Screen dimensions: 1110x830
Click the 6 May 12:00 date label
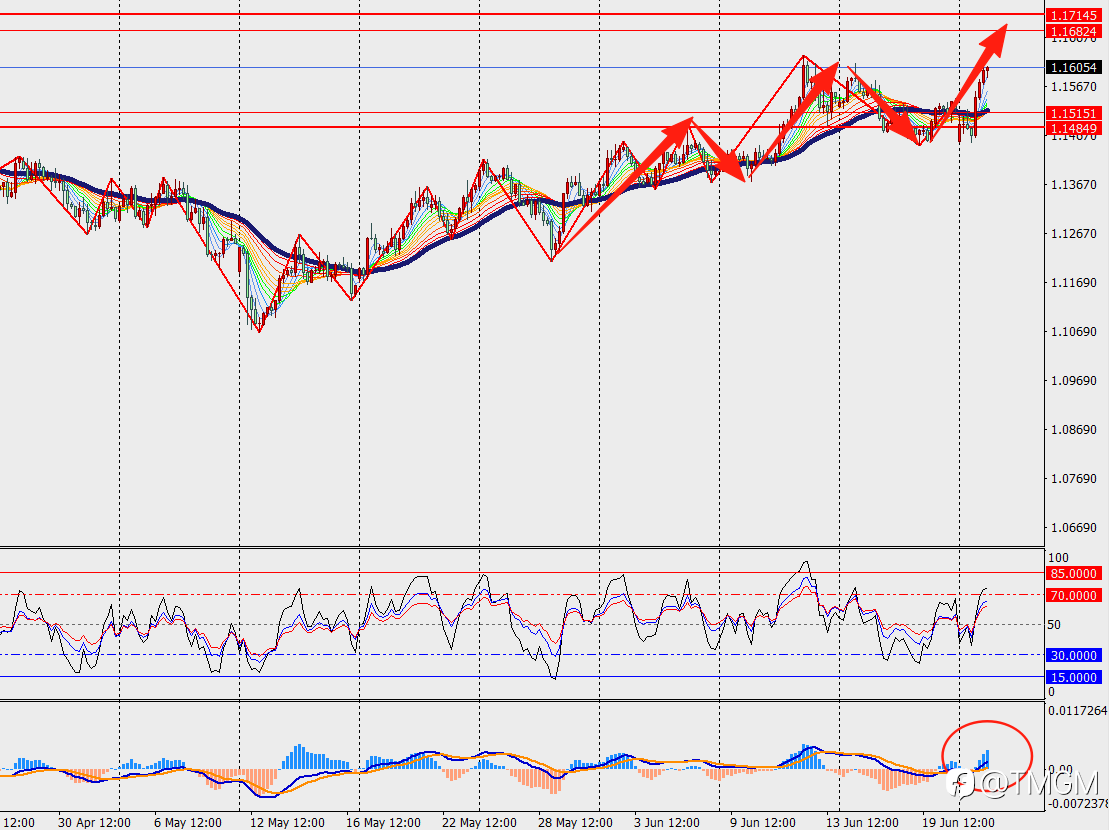[x=188, y=822]
